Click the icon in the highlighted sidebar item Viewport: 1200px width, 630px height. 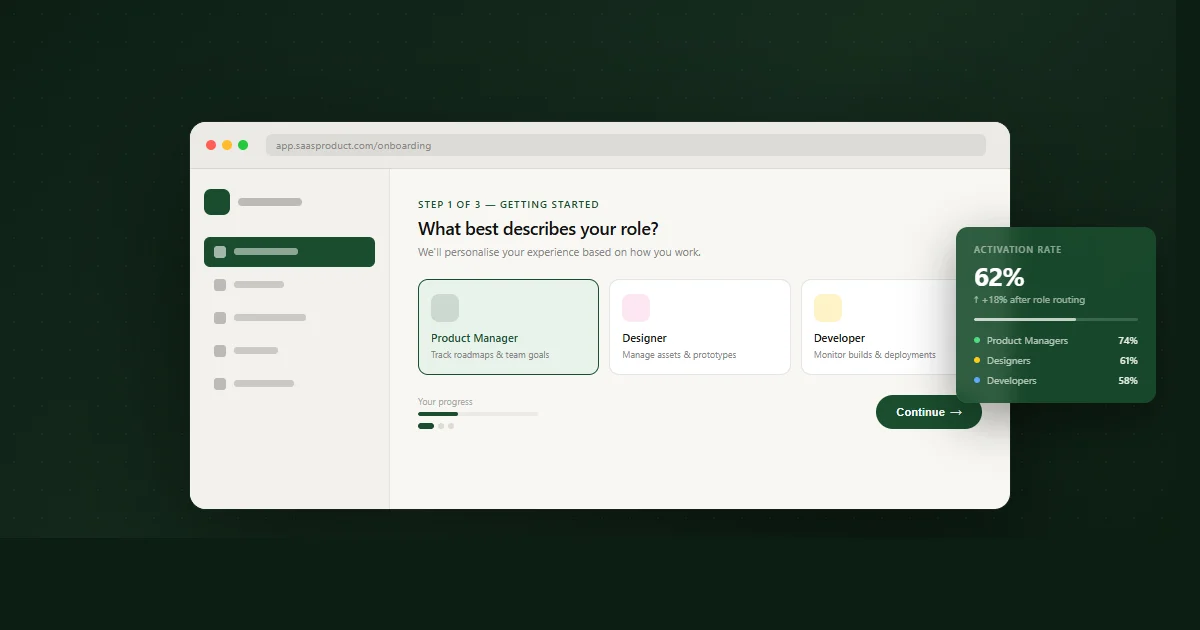pyautogui.click(x=220, y=252)
